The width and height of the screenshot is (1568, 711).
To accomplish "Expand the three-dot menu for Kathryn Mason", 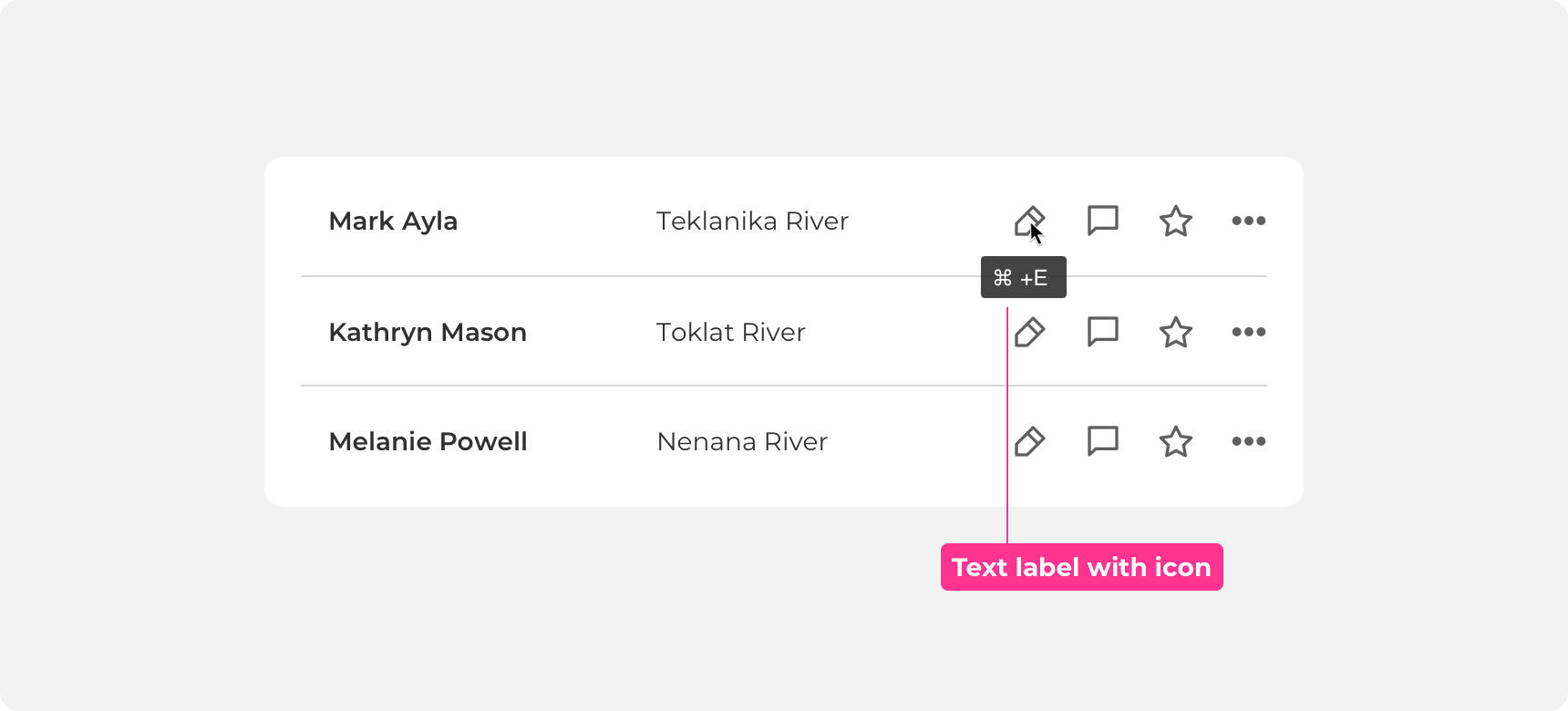I will point(1249,332).
